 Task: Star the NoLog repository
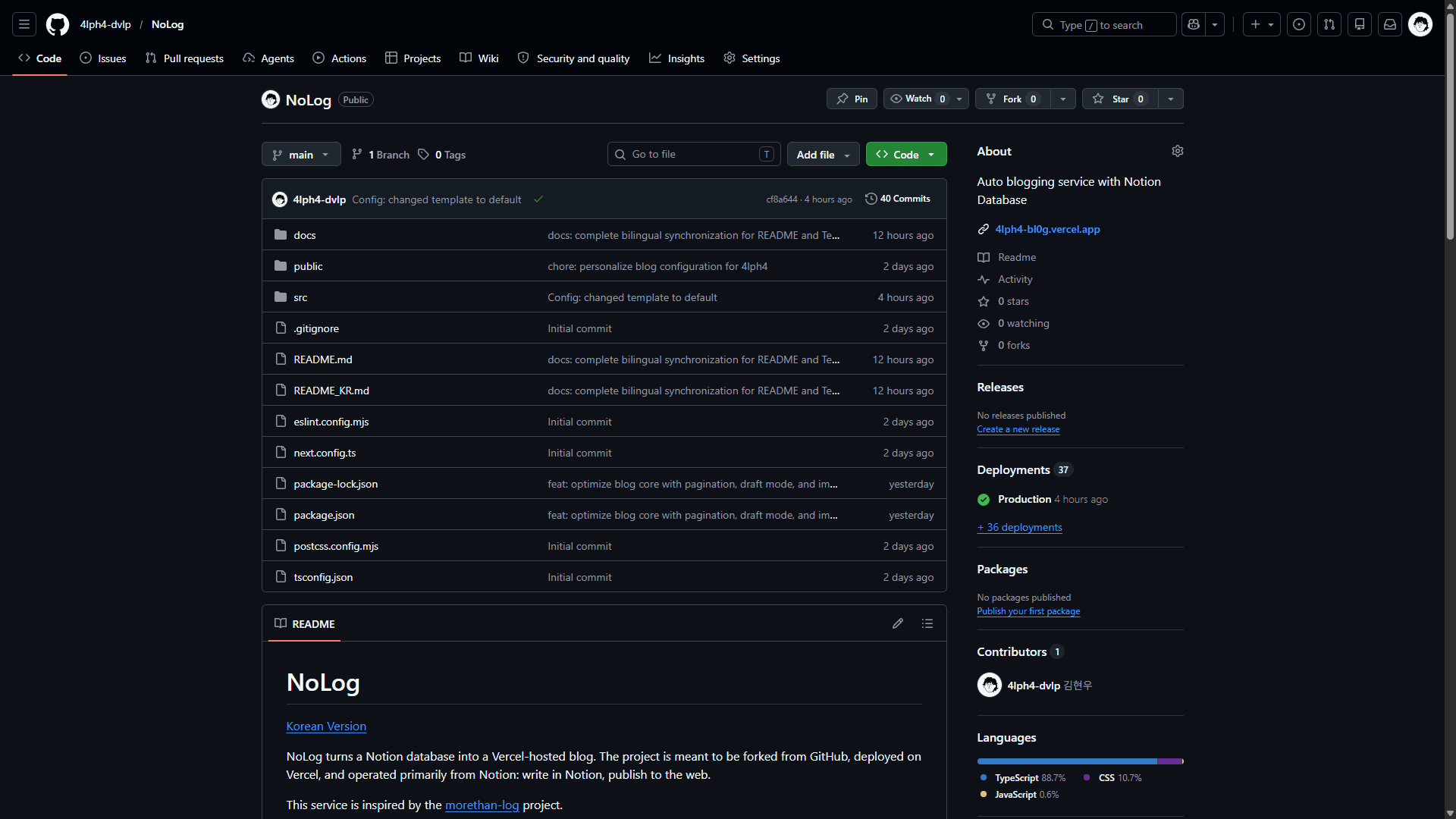point(1120,99)
